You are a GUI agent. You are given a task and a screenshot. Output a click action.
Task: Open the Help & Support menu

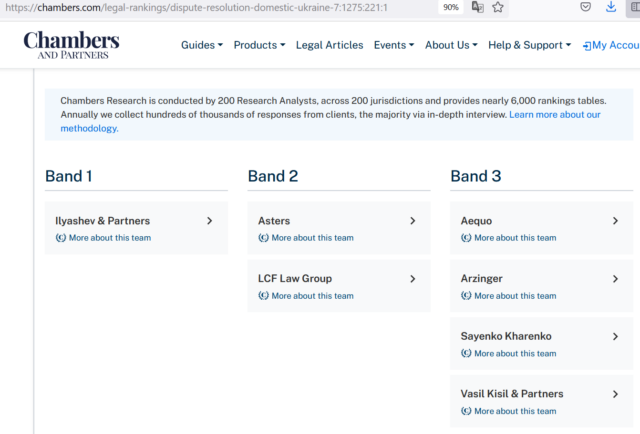pyautogui.click(x=529, y=45)
